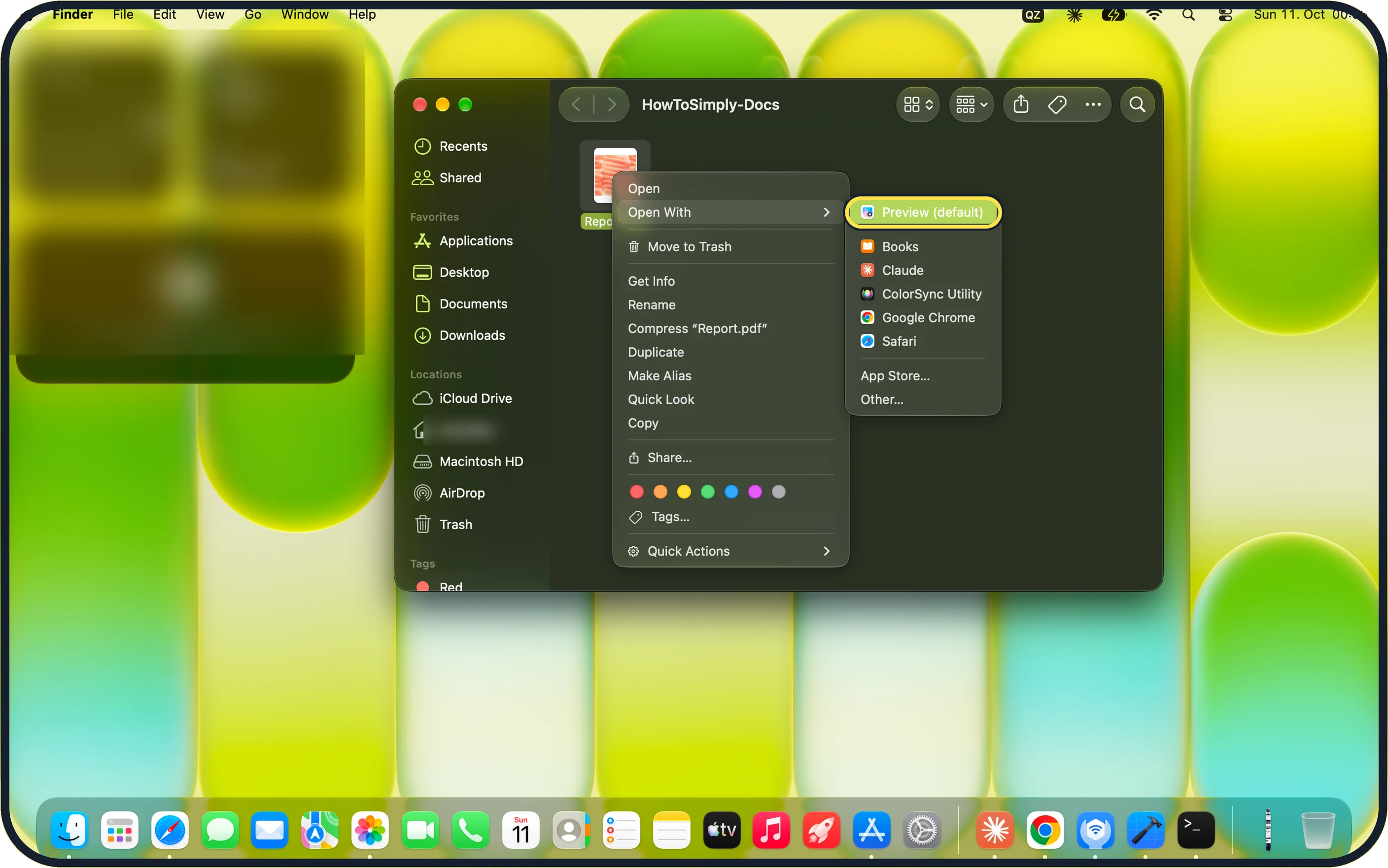Select Move to Trash
The height and width of the screenshot is (868, 1388).
click(x=730, y=247)
